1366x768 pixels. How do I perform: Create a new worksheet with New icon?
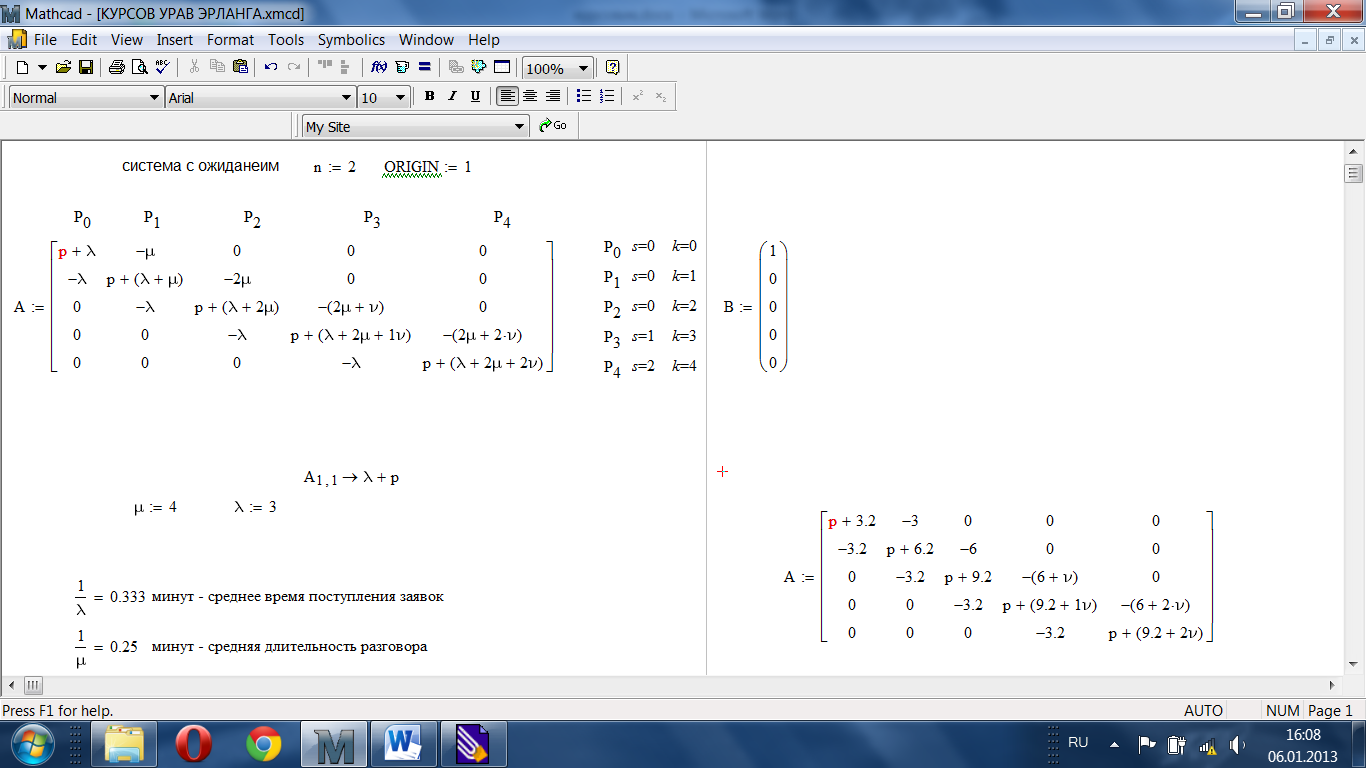click(x=22, y=68)
